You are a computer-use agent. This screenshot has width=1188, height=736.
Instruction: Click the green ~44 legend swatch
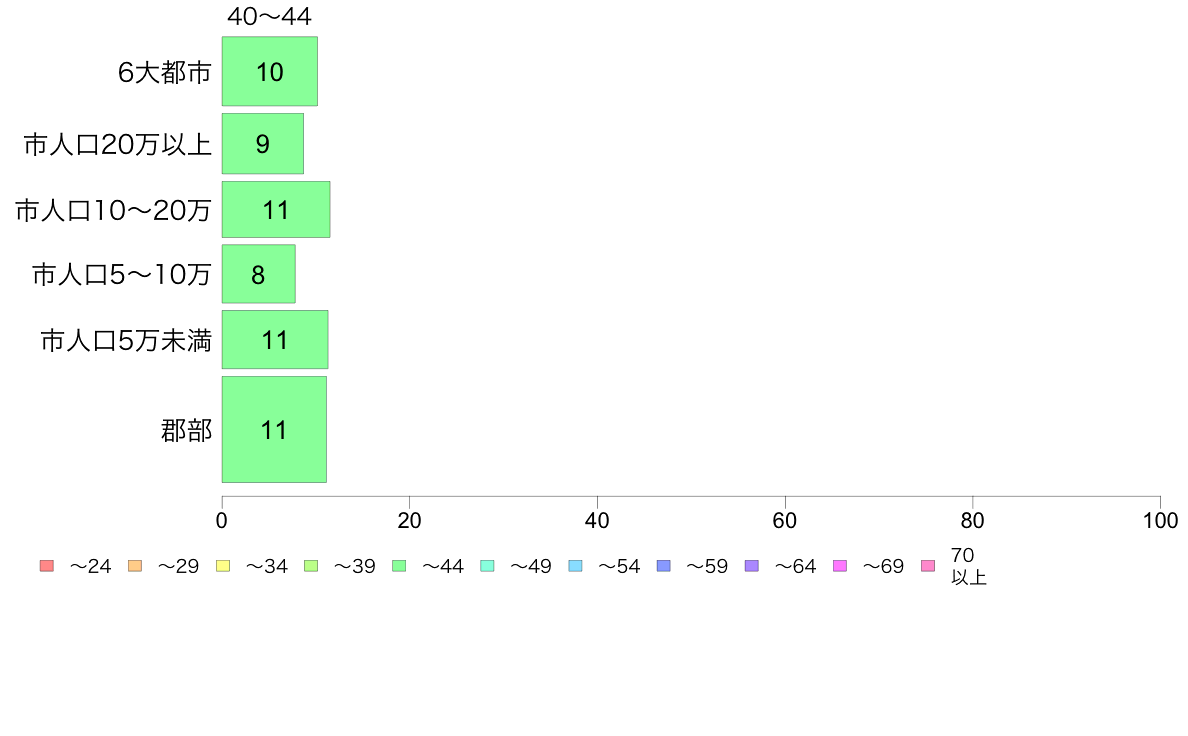399,566
